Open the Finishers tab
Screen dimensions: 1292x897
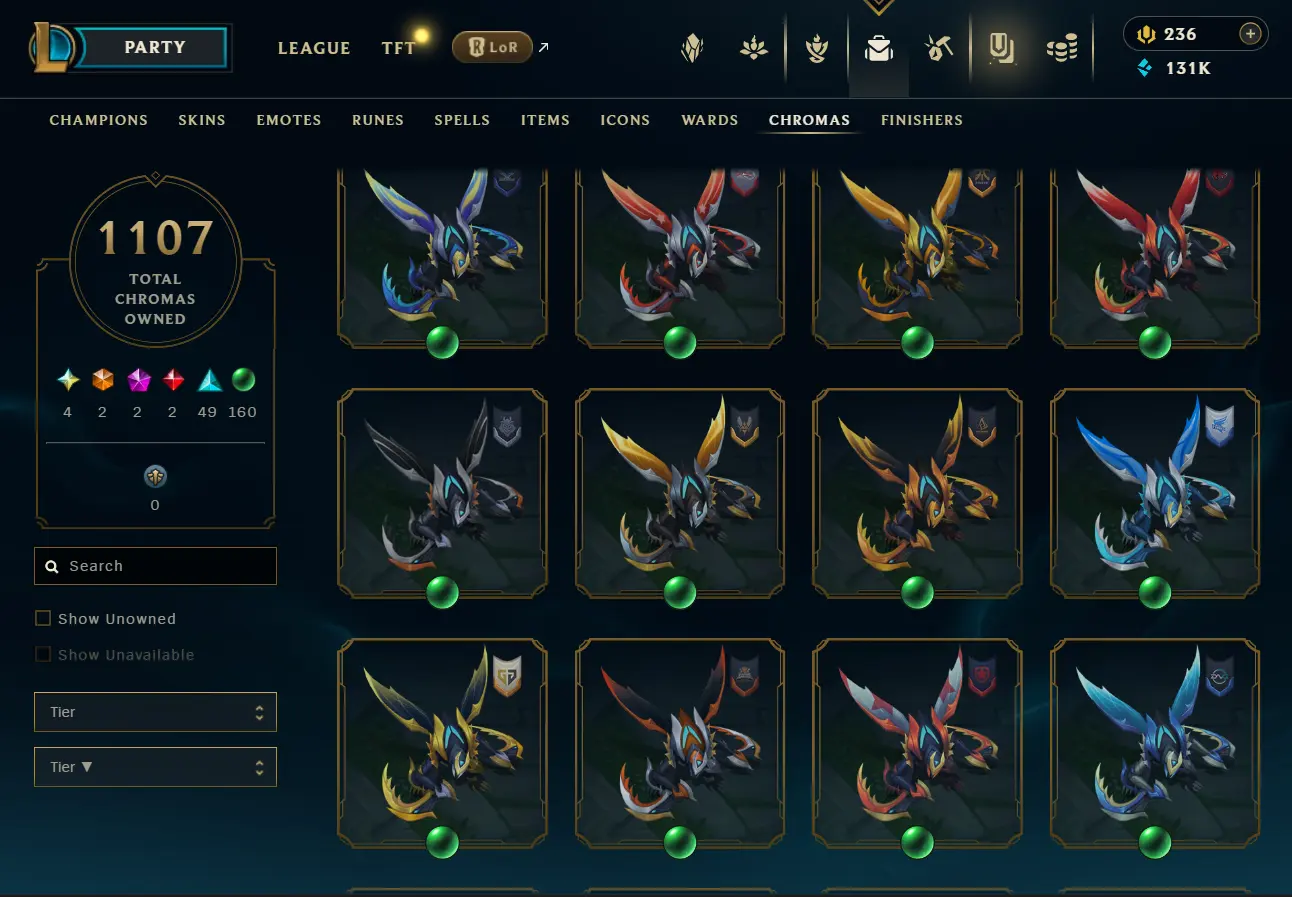click(x=922, y=120)
